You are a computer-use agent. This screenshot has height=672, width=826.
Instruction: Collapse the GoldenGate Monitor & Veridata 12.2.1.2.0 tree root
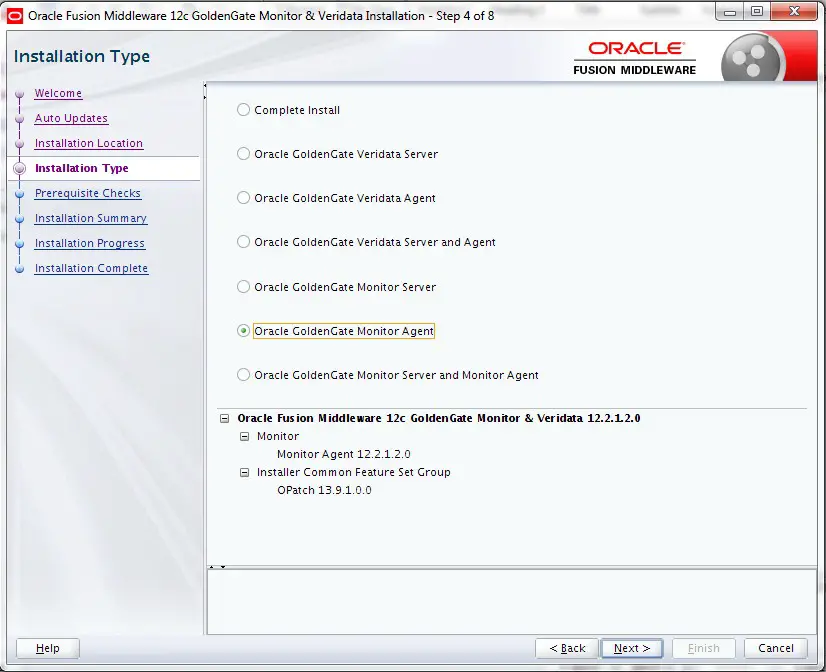tap(224, 418)
